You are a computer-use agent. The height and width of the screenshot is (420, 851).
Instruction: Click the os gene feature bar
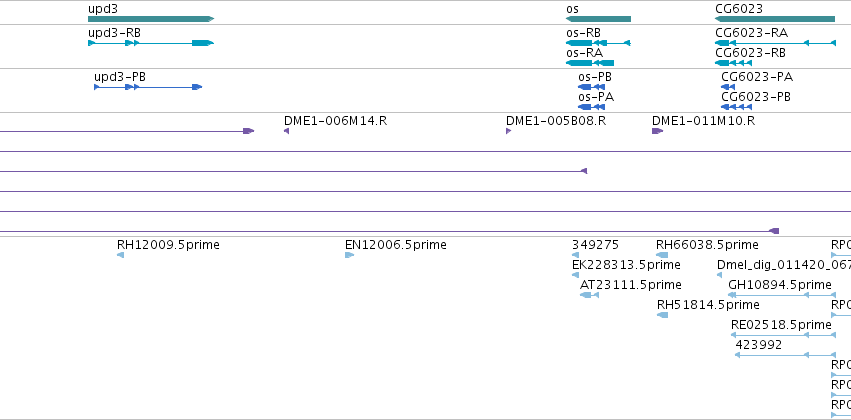click(x=598, y=19)
